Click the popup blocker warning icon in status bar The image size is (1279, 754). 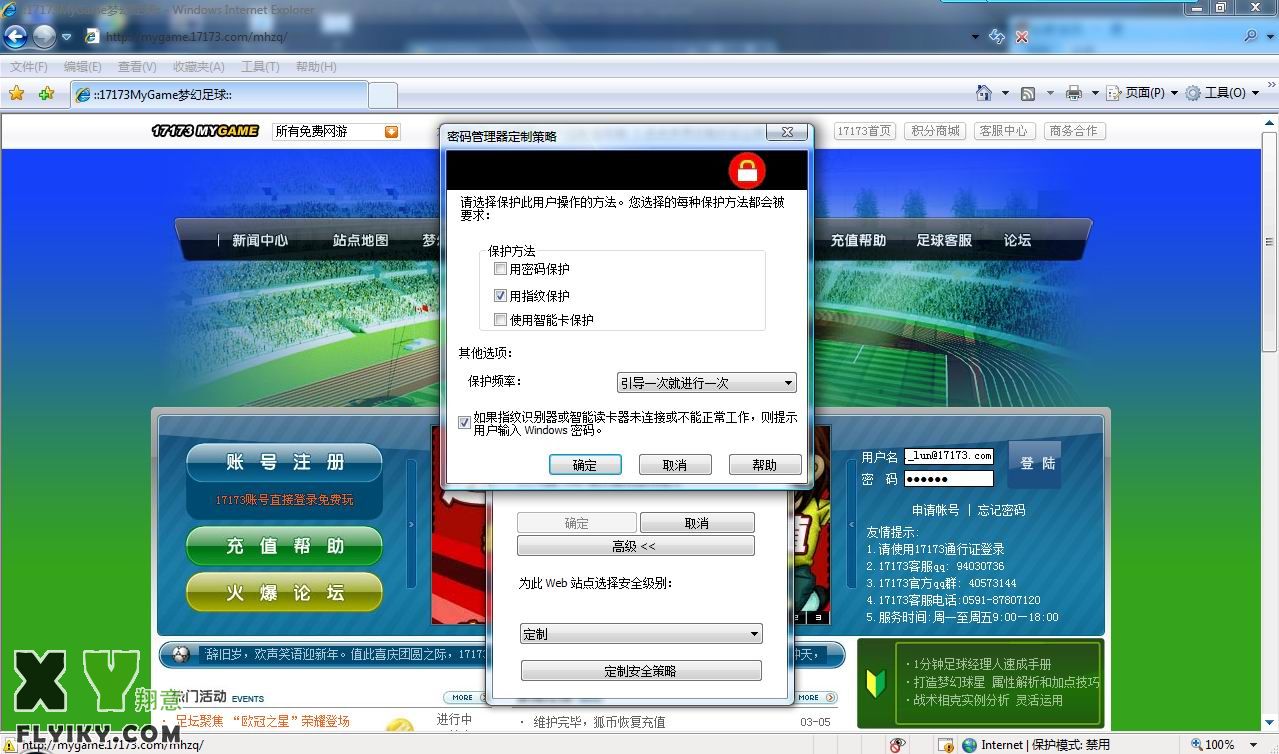945,744
